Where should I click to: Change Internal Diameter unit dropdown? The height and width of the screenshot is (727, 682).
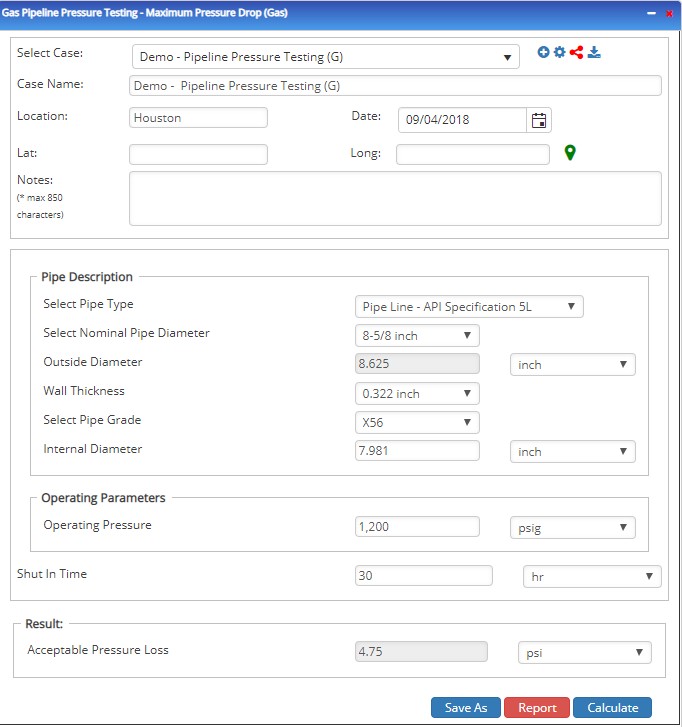[x=573, y=452]
